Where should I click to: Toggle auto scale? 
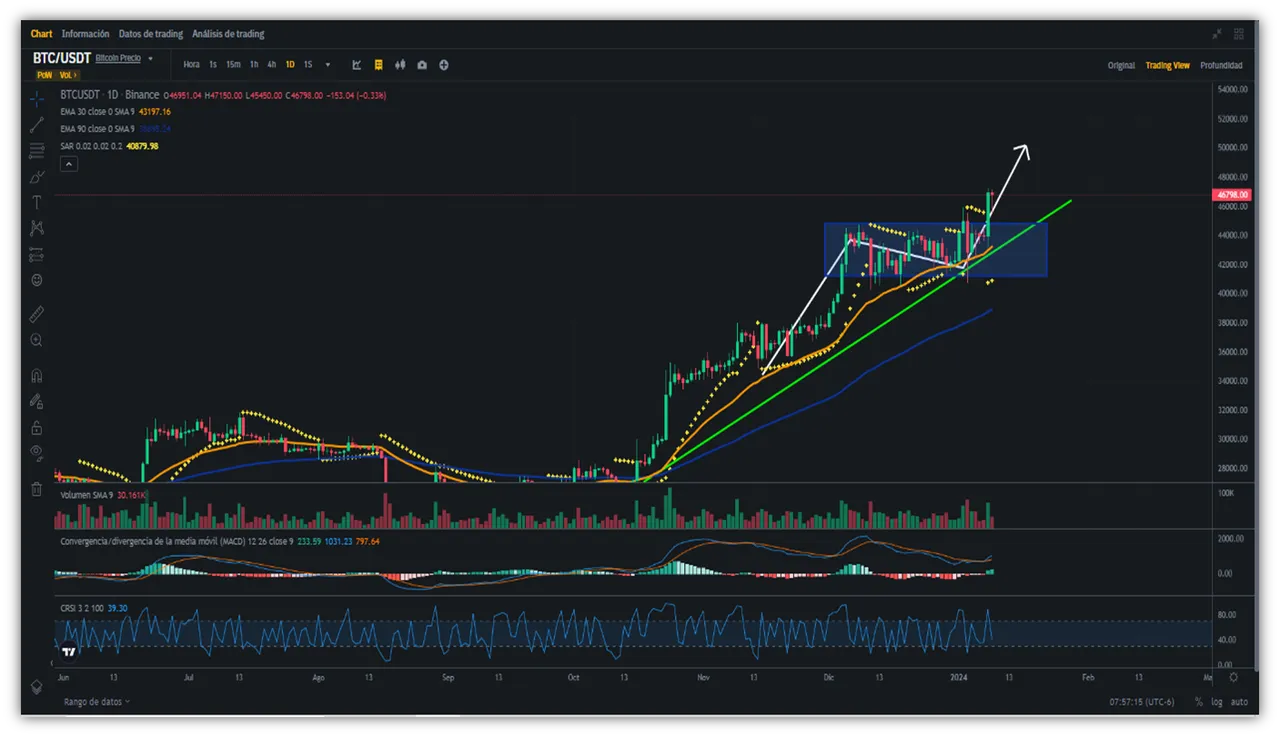1239,702
